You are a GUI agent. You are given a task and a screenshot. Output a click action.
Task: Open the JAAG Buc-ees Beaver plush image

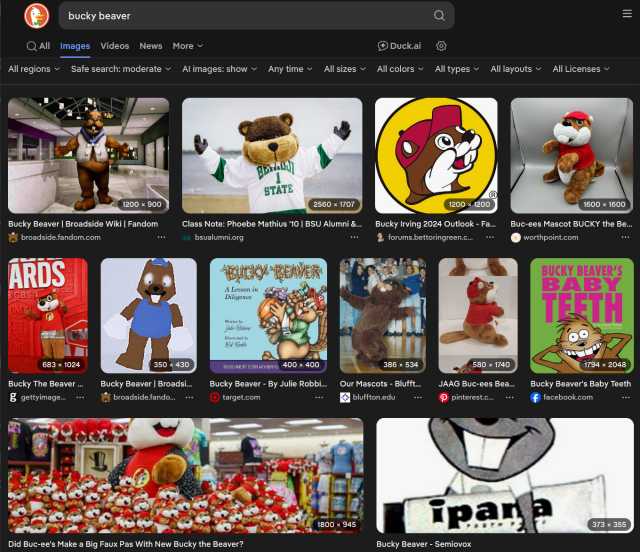click(x=478, y=316)
